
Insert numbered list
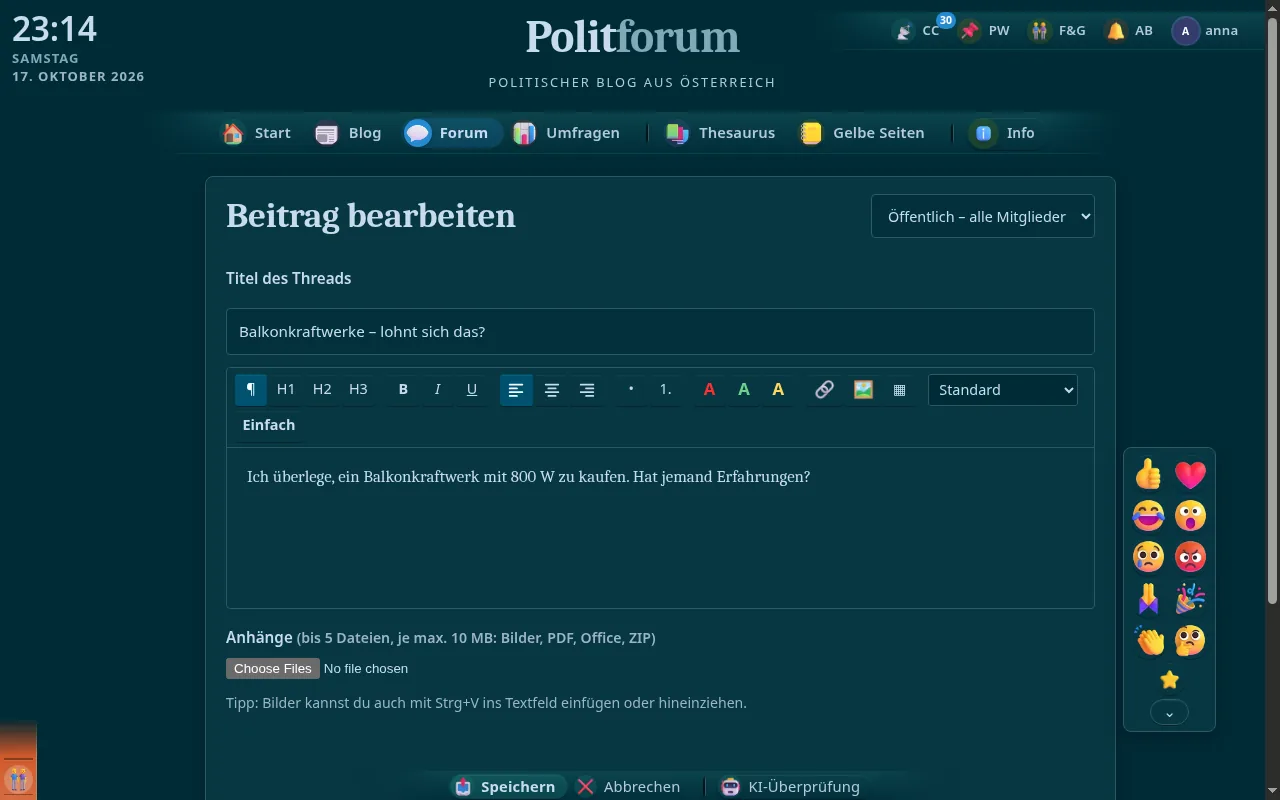coord(665,390)
